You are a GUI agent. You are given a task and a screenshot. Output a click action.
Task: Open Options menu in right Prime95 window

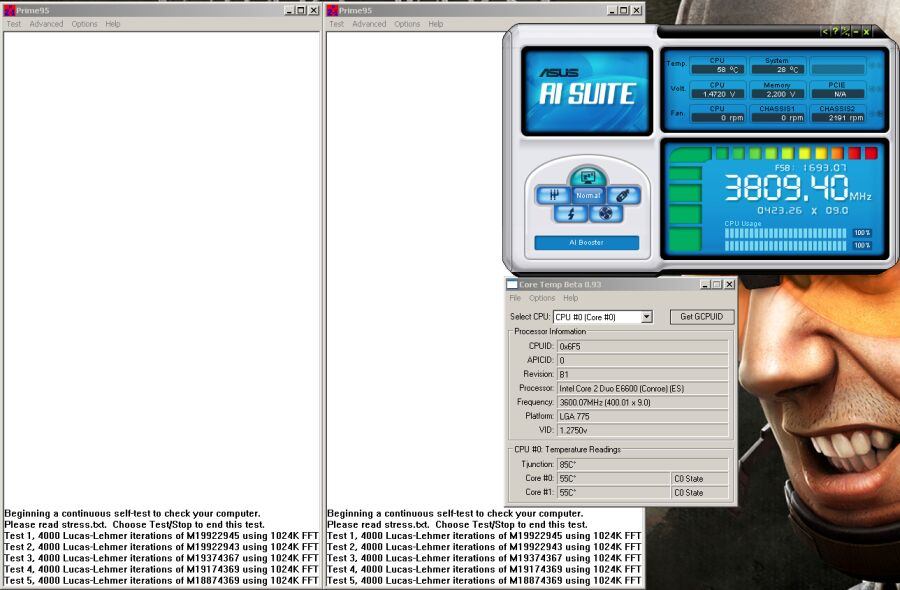[x=407, y=24]
